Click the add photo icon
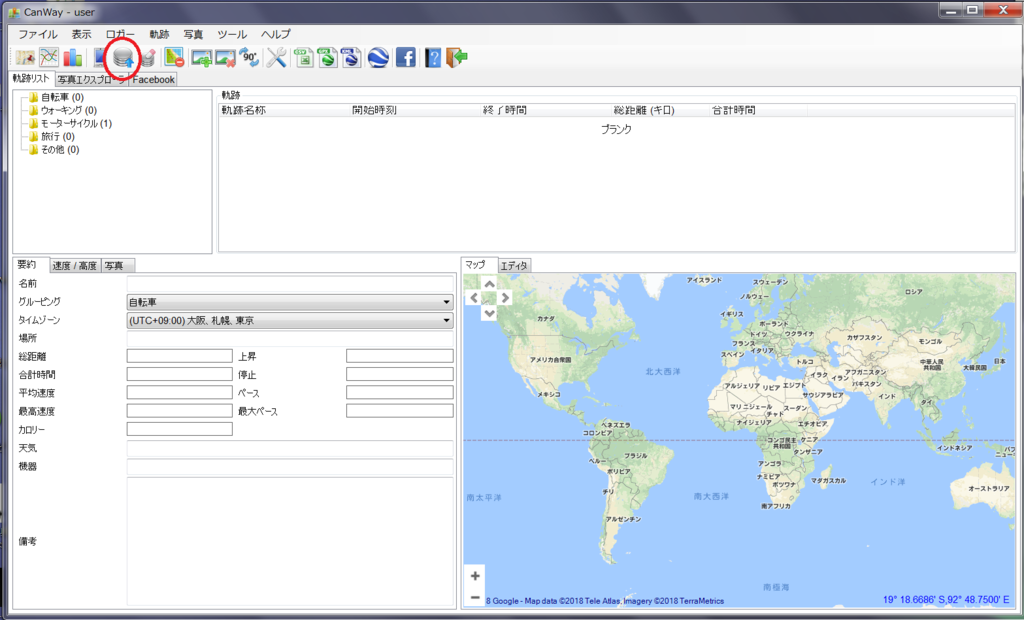1024x620 pixels. tap(202, 57)
